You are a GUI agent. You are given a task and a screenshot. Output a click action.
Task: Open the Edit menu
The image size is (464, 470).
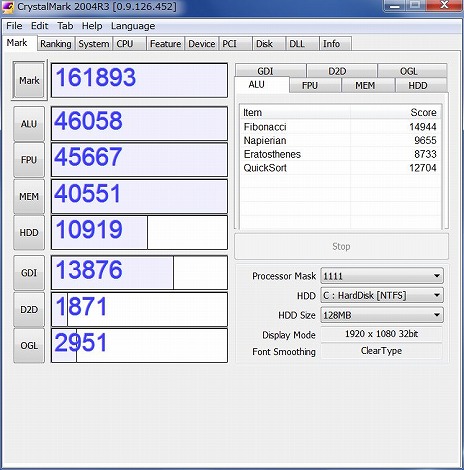pos(40,26)
